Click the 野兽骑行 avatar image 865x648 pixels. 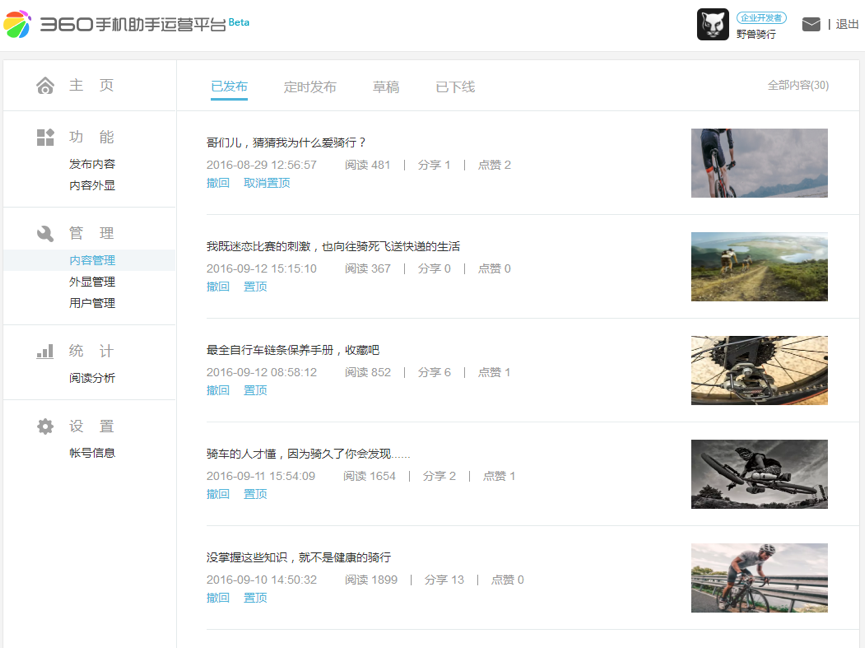713,24
